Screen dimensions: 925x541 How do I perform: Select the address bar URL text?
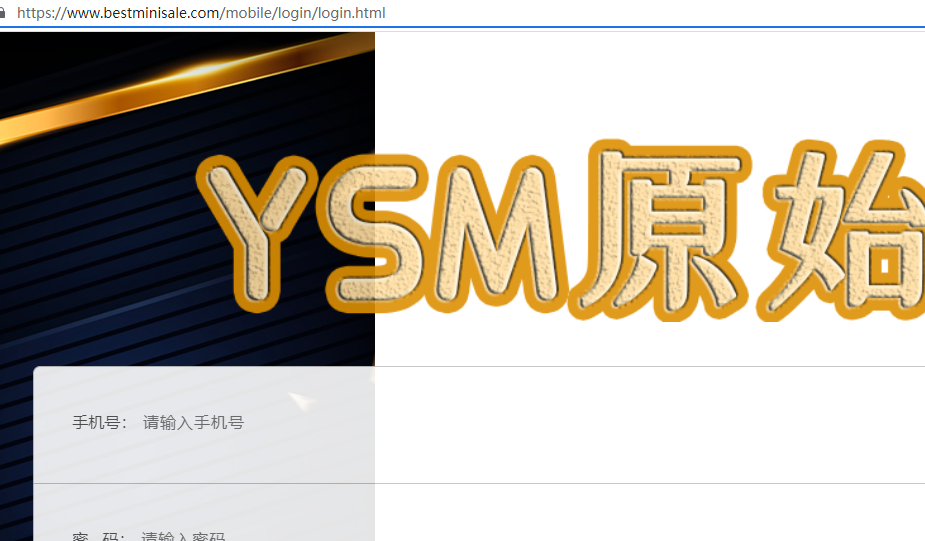(200, 13)
